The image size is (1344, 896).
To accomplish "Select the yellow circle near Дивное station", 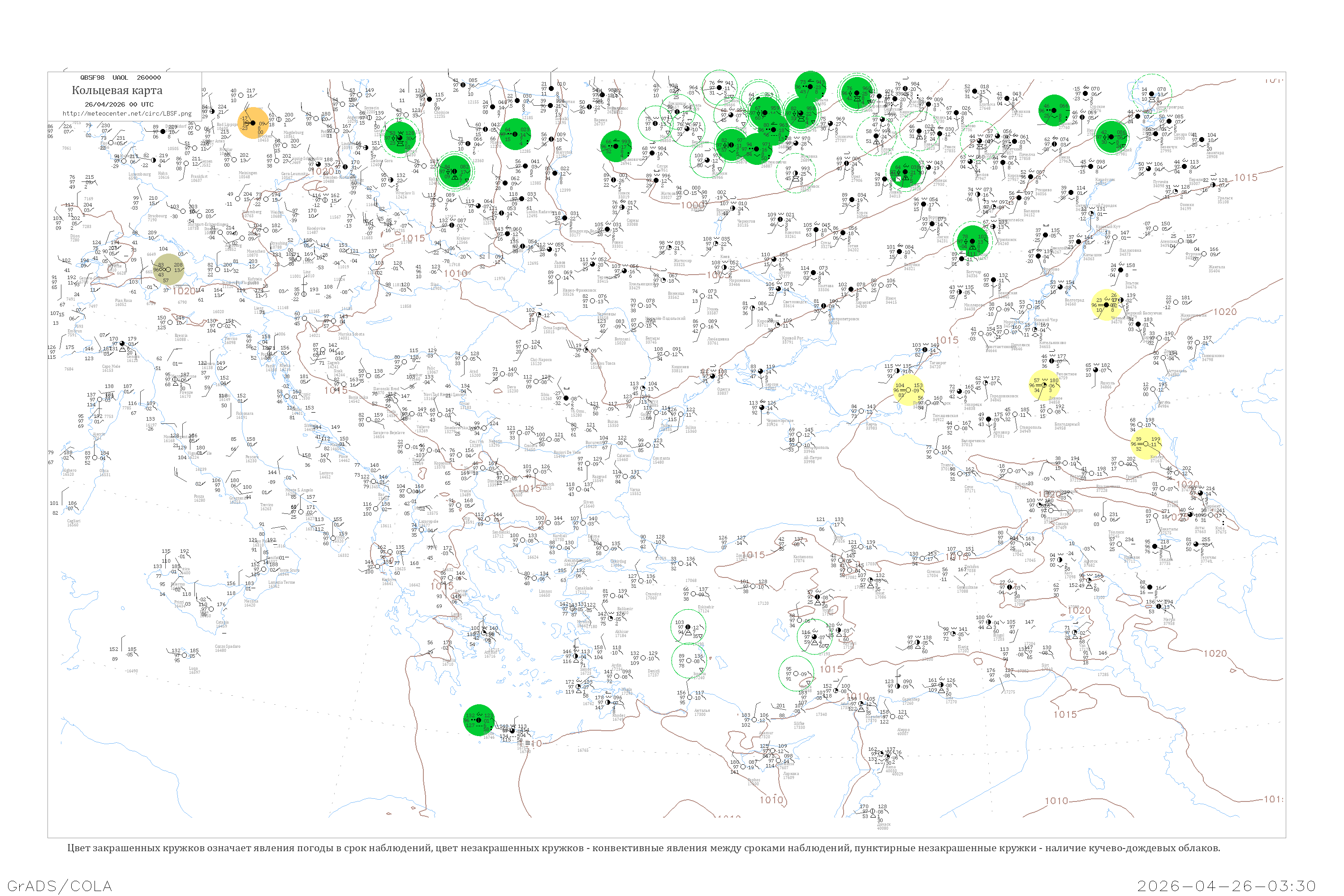I will (1044, 385).
